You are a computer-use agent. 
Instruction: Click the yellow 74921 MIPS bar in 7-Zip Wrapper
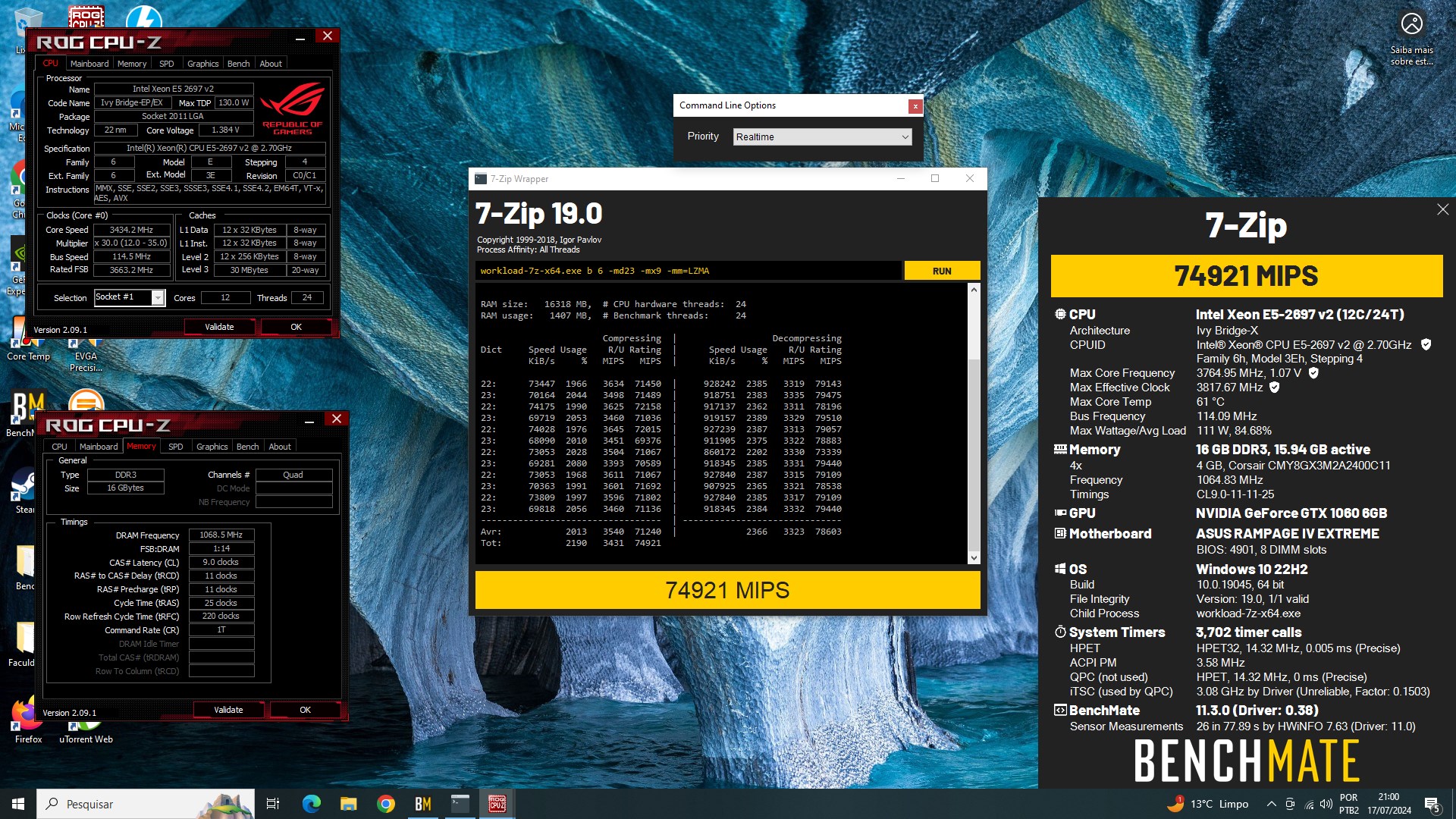[727, 590]
